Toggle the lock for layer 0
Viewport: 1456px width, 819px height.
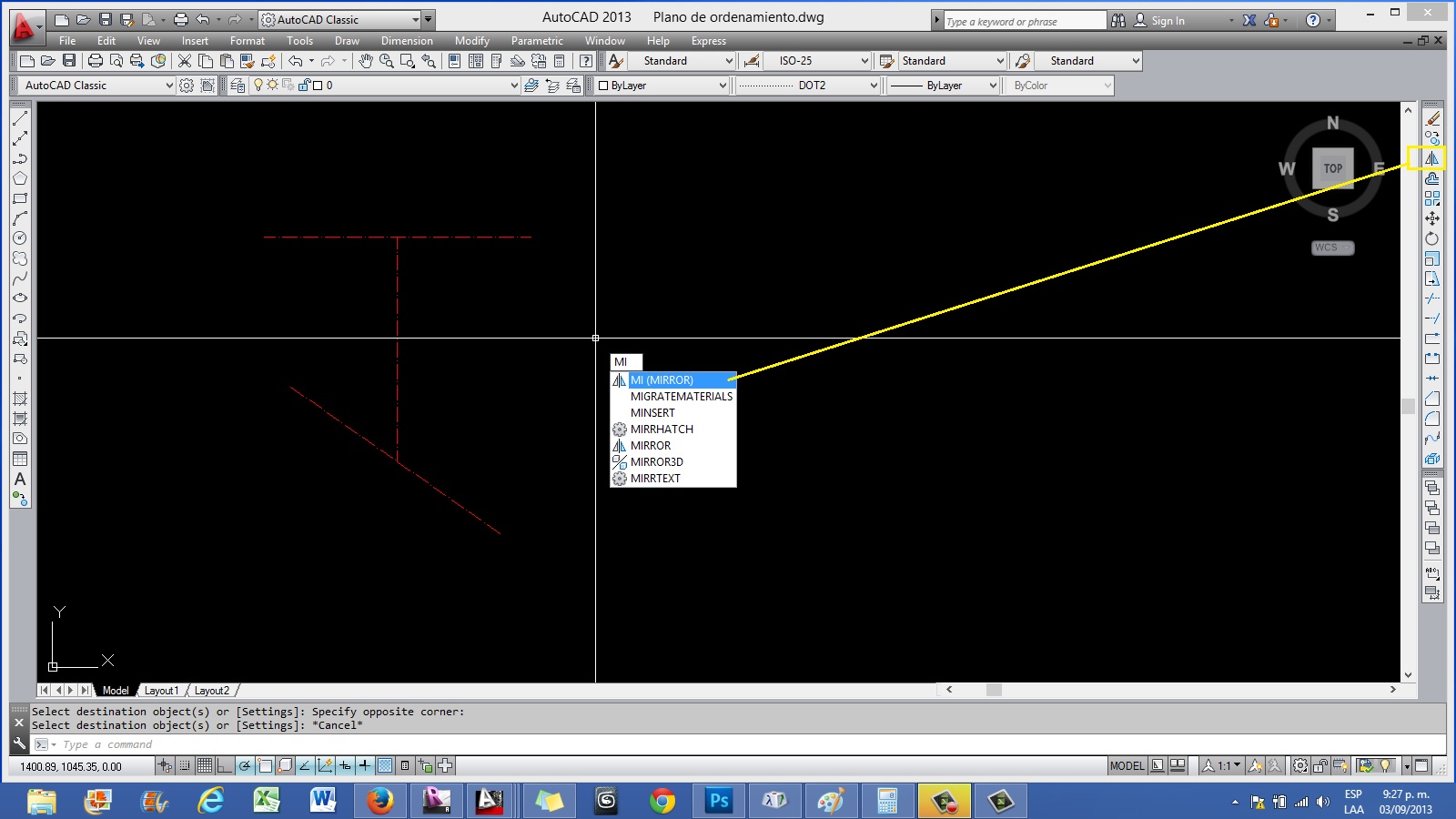(304, 85)
